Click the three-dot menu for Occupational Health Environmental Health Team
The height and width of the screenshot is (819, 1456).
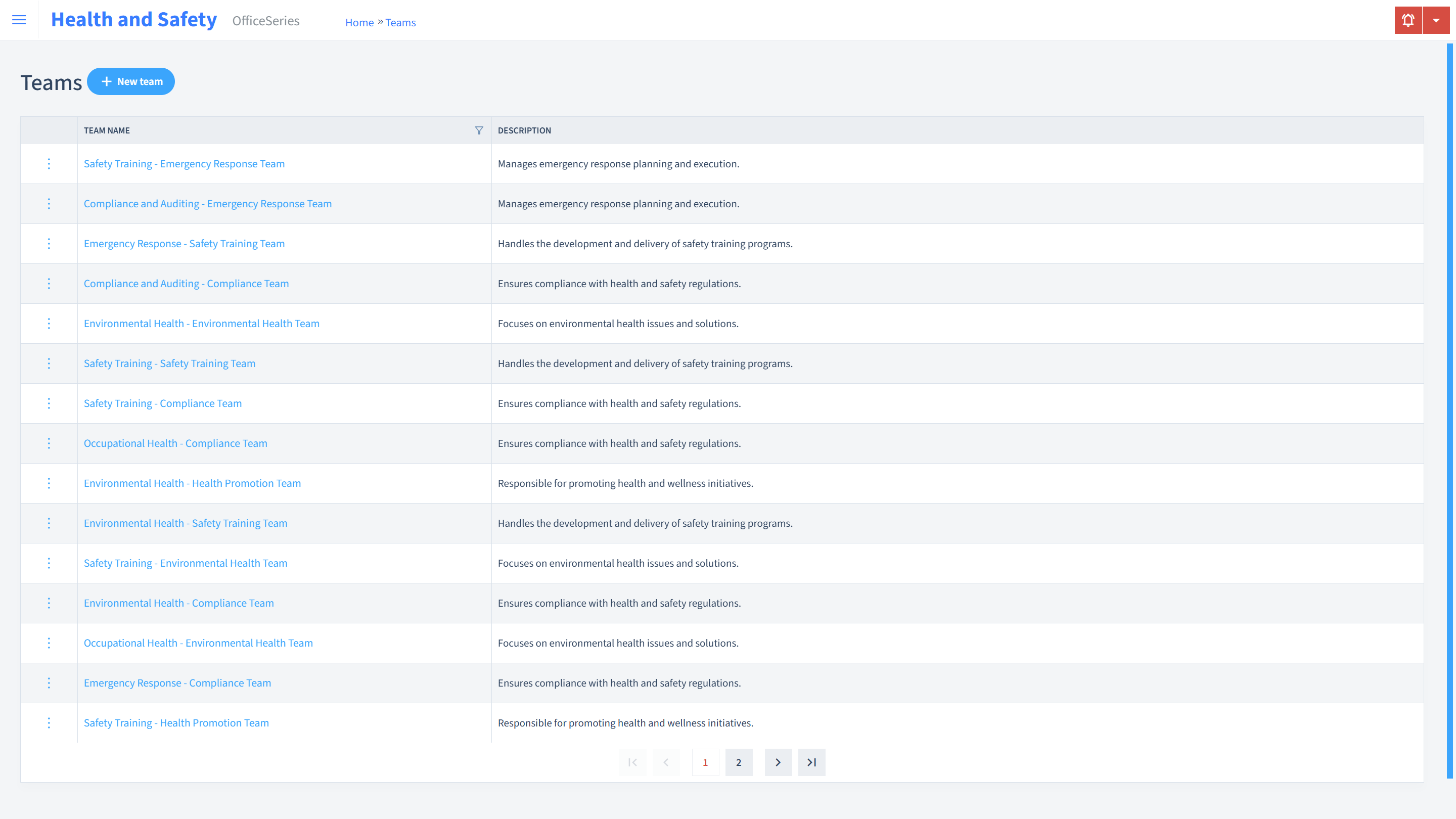[x=49, y=643]
